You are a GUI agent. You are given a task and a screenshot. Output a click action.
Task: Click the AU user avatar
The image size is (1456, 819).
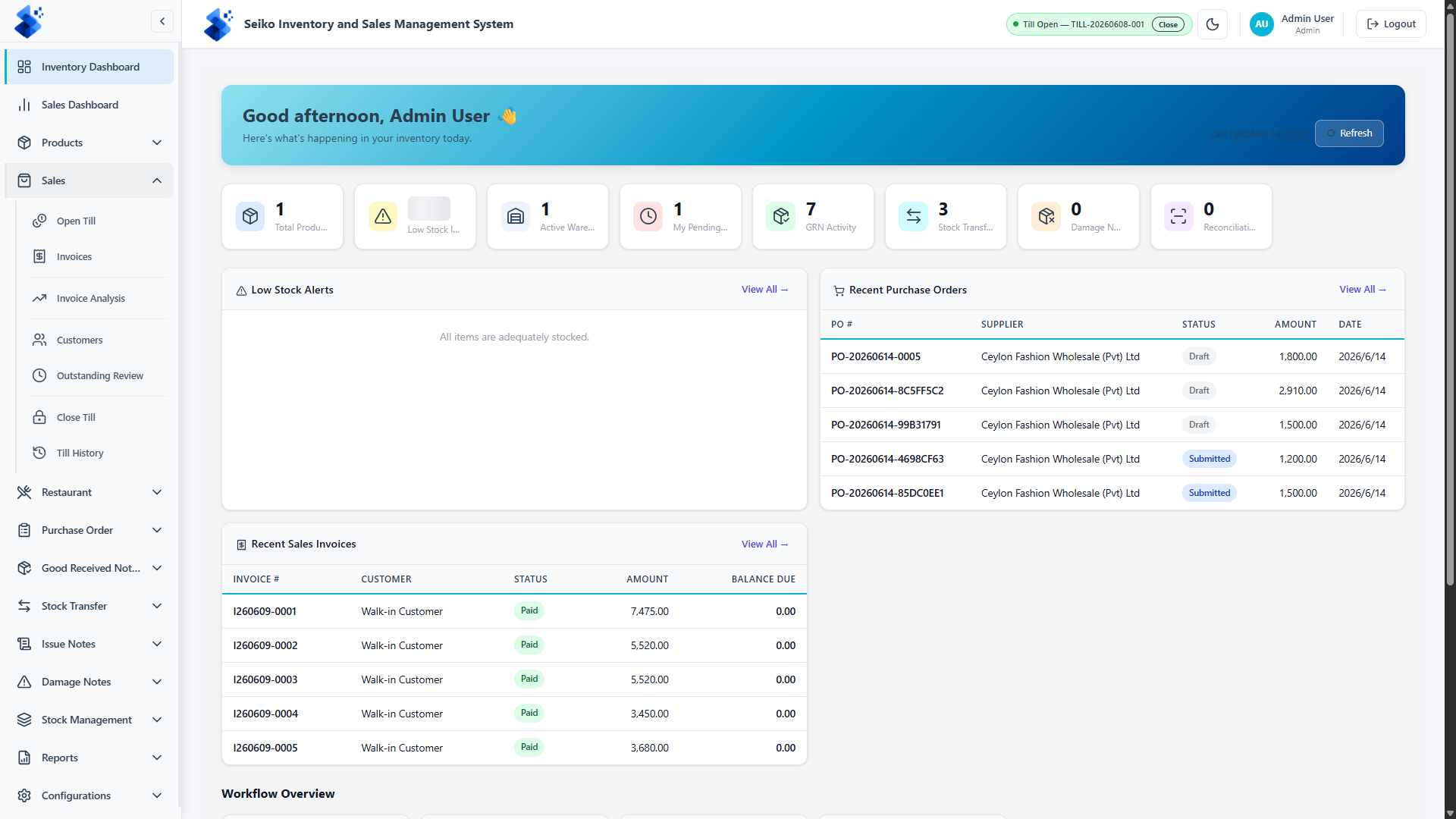pos(1261,24)
